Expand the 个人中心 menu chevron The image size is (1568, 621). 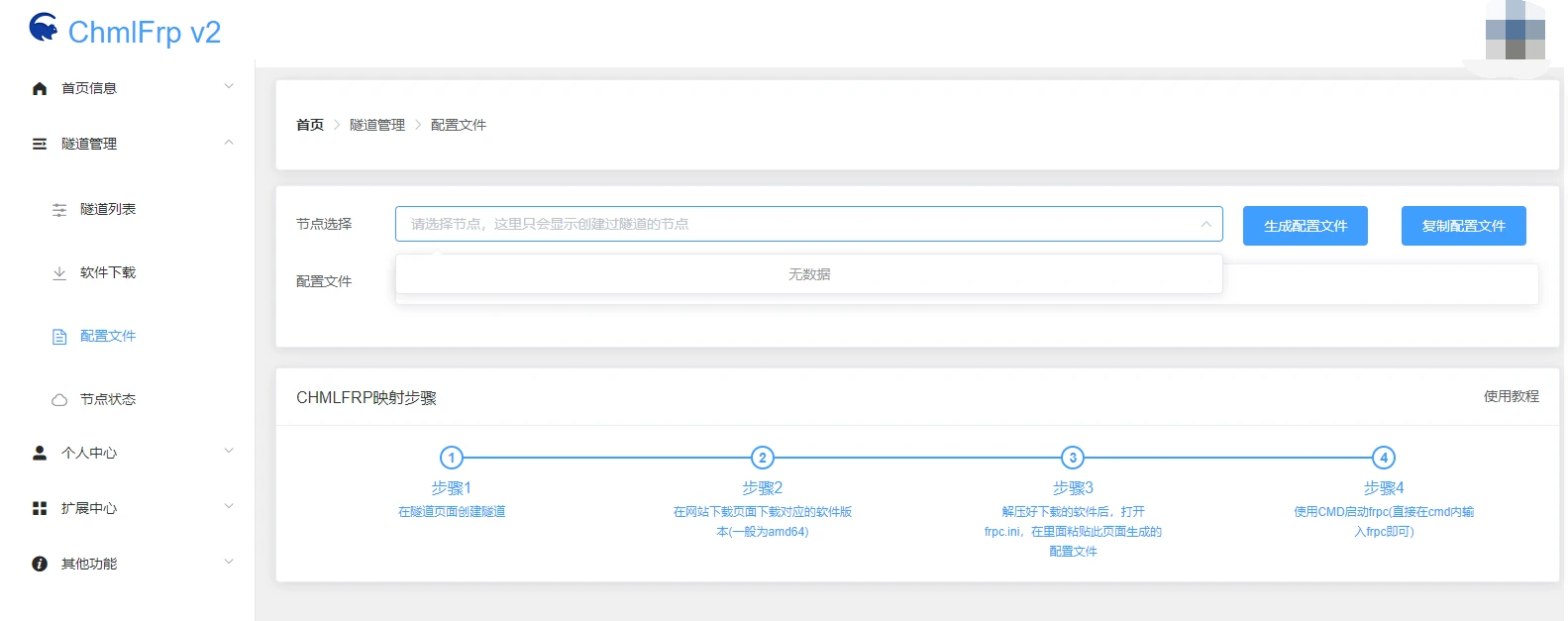(x=229, y=452)
